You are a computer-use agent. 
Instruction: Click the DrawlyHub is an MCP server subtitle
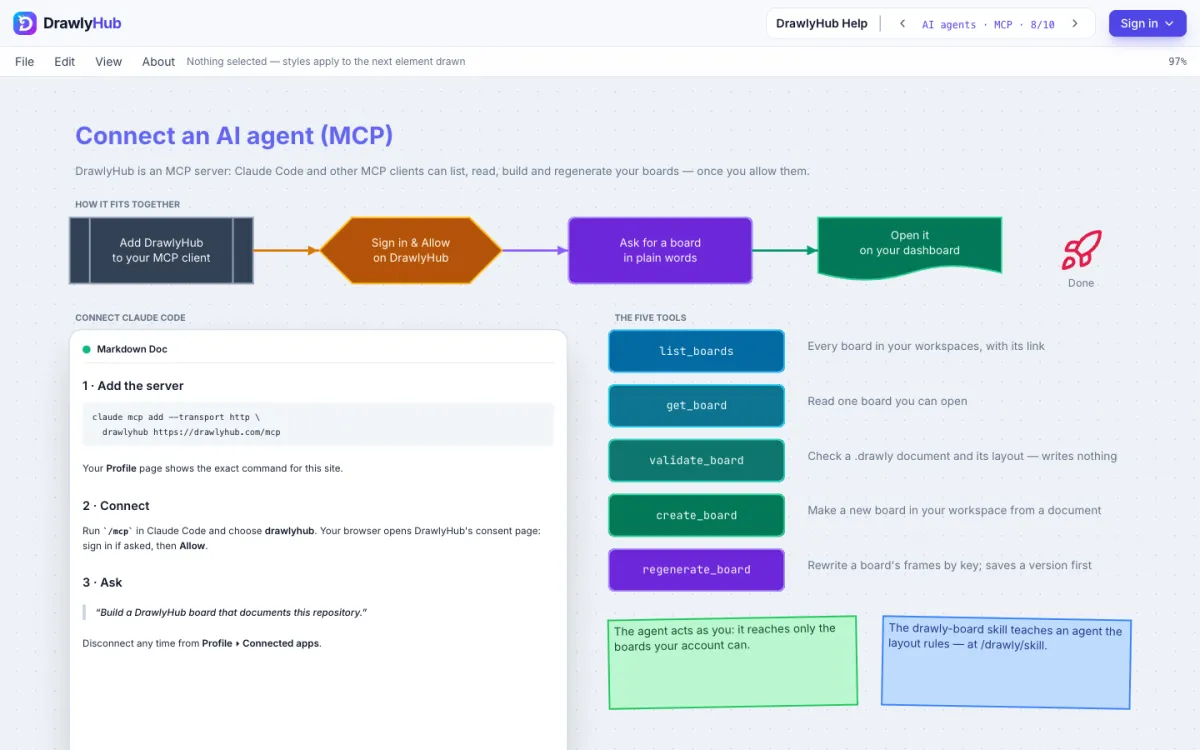click(442, 171)
